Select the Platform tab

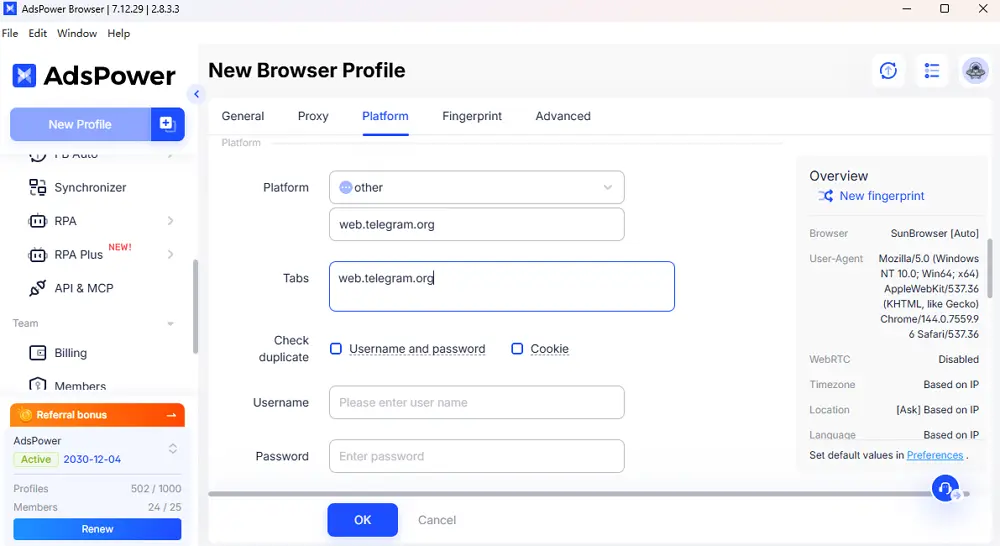click(x=385, y=116)
